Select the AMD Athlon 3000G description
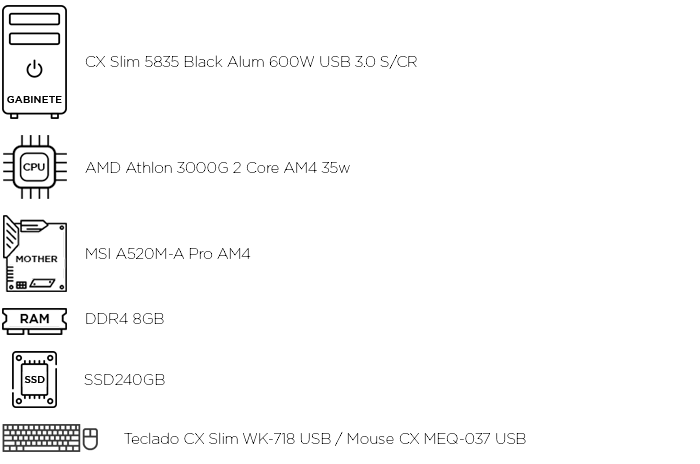Screen dimensions: 700x464 tap(217, 167)
